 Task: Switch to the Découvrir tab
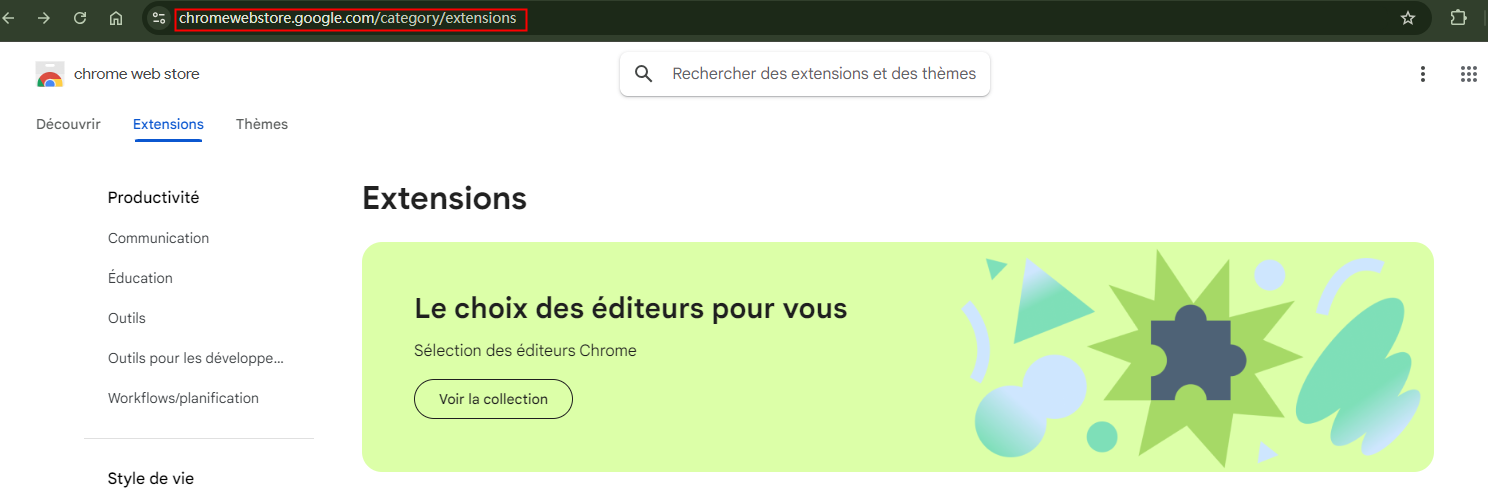click(68, 124)
